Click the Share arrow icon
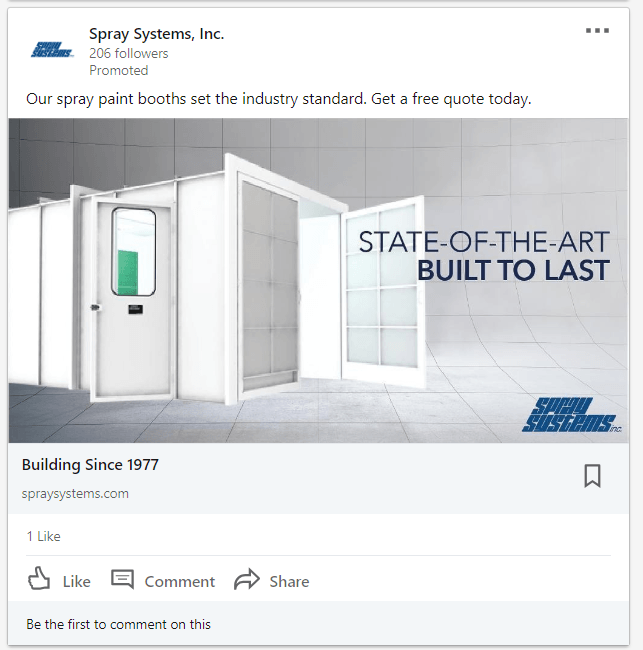Viewport: 643px width, 650px height. pyautogui.click(x=247, y=579)
